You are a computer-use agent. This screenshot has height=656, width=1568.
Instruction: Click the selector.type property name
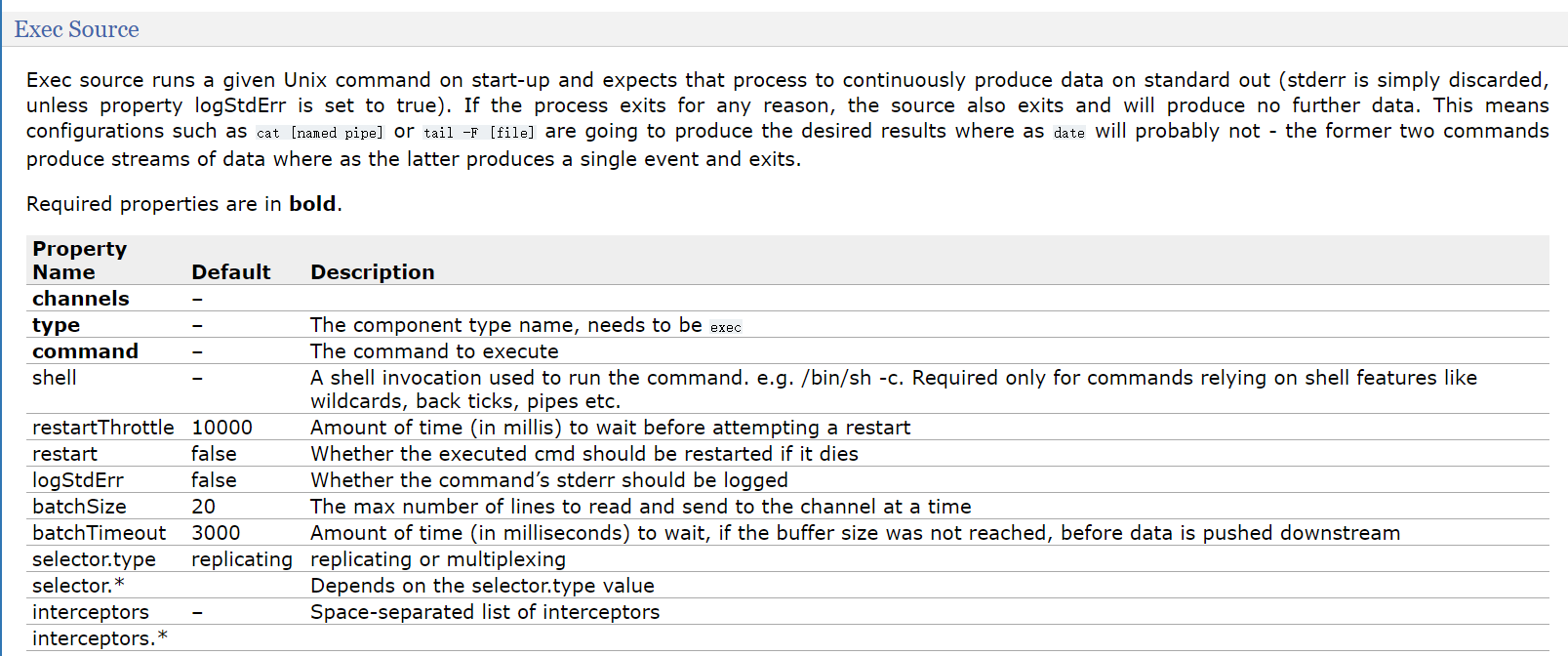pos(94,559)
